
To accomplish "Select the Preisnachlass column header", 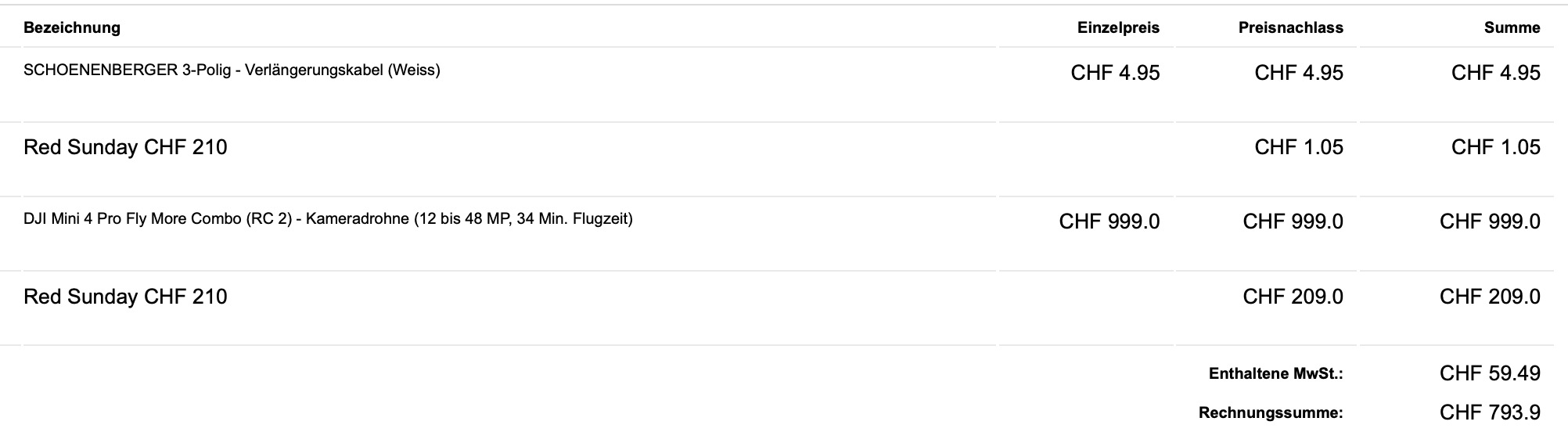I will click(1290, 28).
